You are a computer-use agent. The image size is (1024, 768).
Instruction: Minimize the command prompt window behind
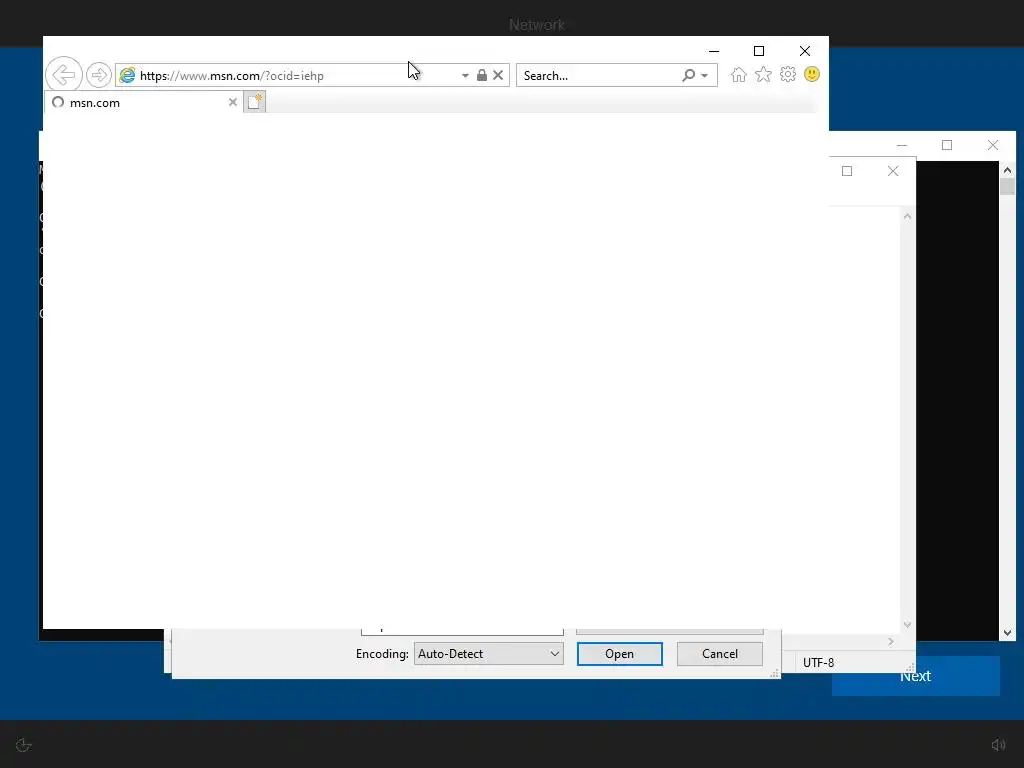902,145
